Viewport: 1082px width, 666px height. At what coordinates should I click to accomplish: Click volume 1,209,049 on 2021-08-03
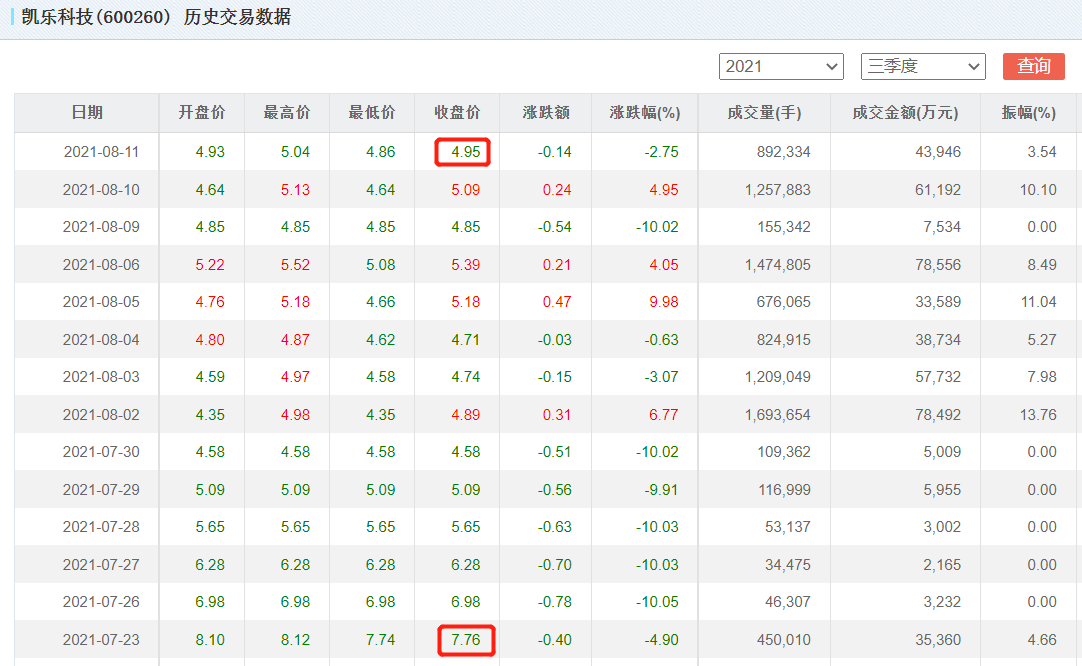coord(778,377)
